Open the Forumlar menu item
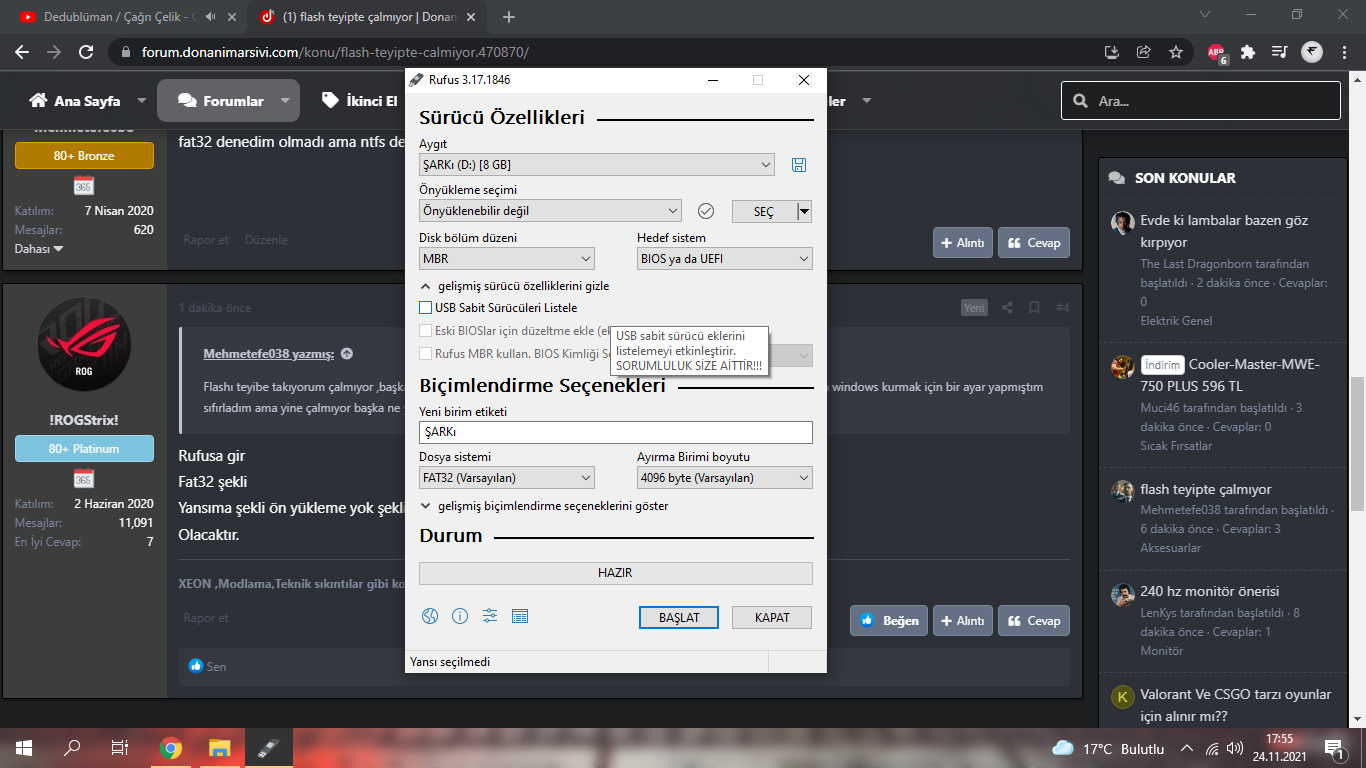The width and height of the screenshot is (1366, 768). (x=221, y=101)
